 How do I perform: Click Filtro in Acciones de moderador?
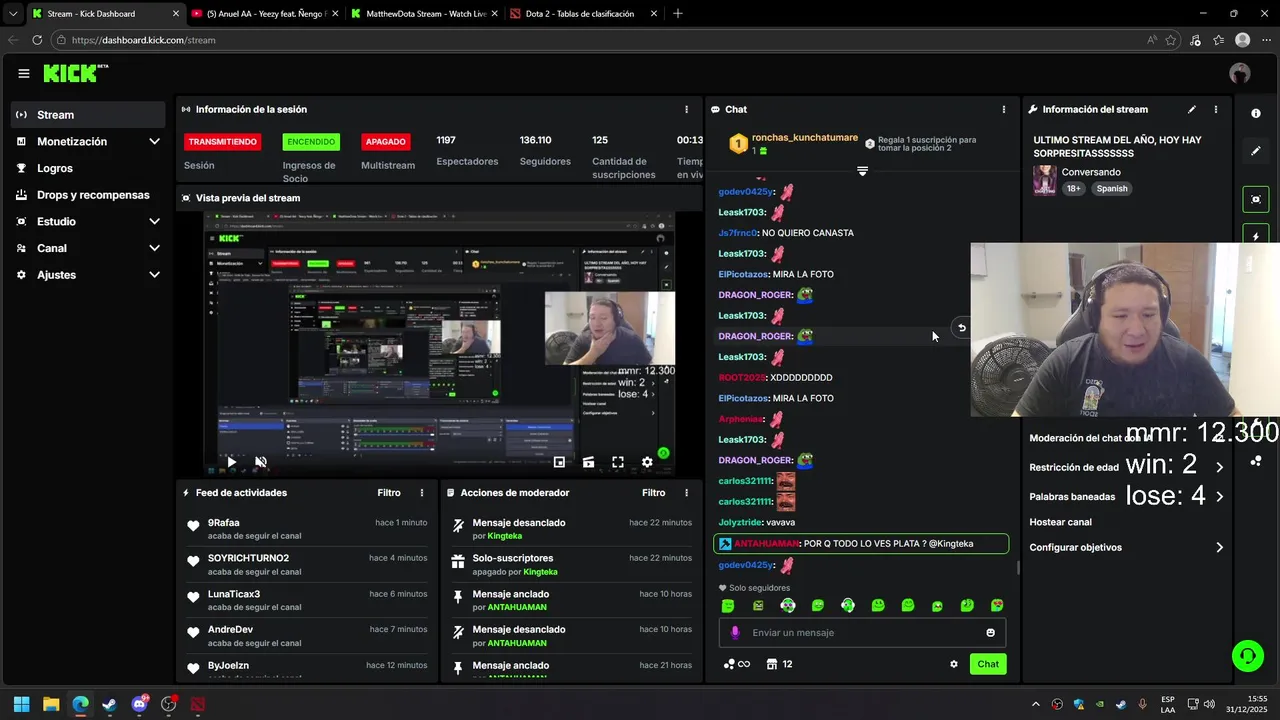pos(654,493)
